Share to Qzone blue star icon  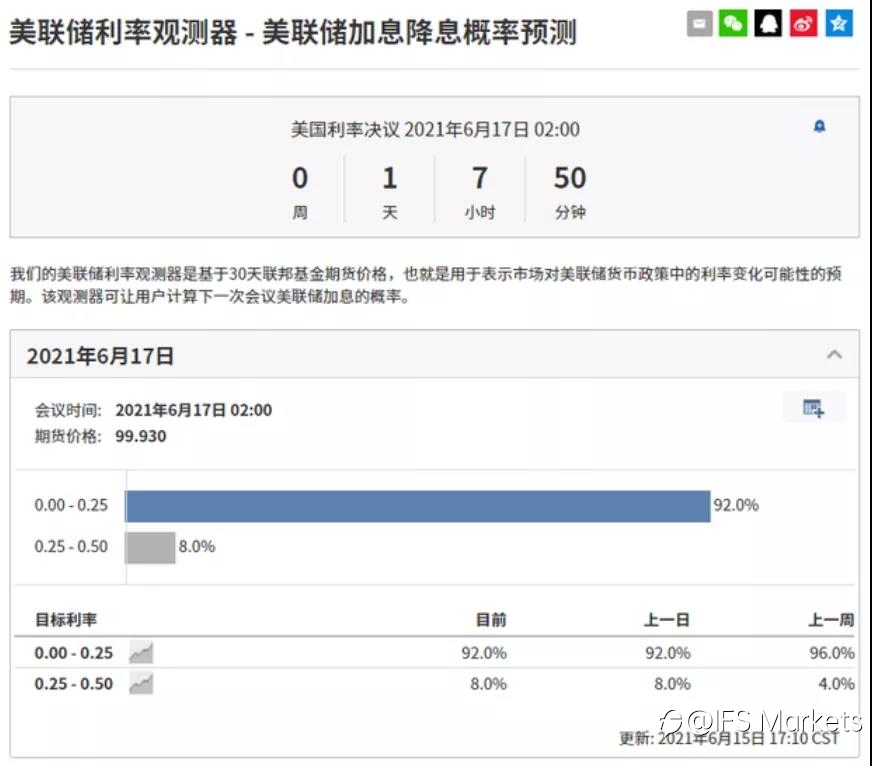pyautogui.click(x=839, y=23)
